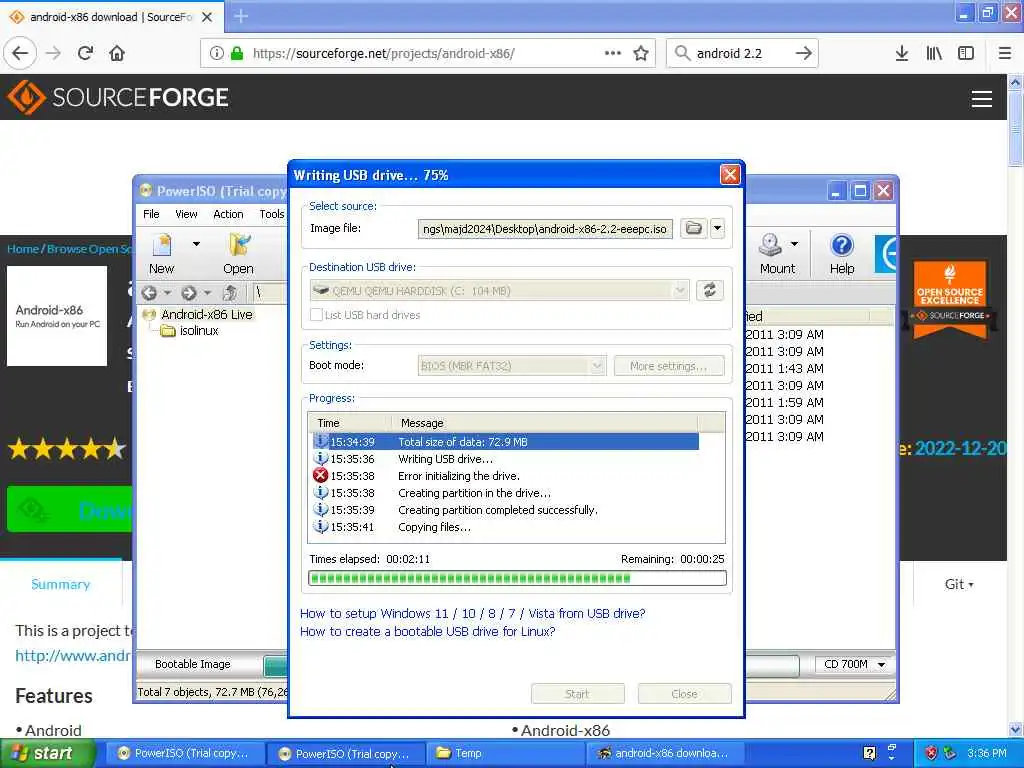Select the isolinux folder in tree
This screenshot has width=1024, height=768.
click(x=199, y=330)
